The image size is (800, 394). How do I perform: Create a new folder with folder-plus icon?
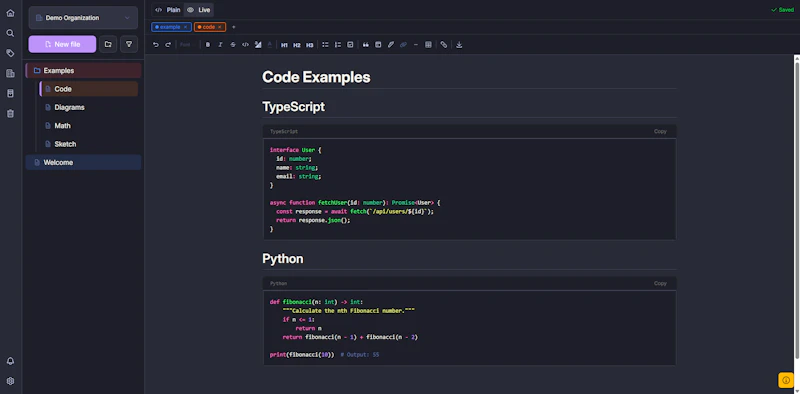[108, 44]
